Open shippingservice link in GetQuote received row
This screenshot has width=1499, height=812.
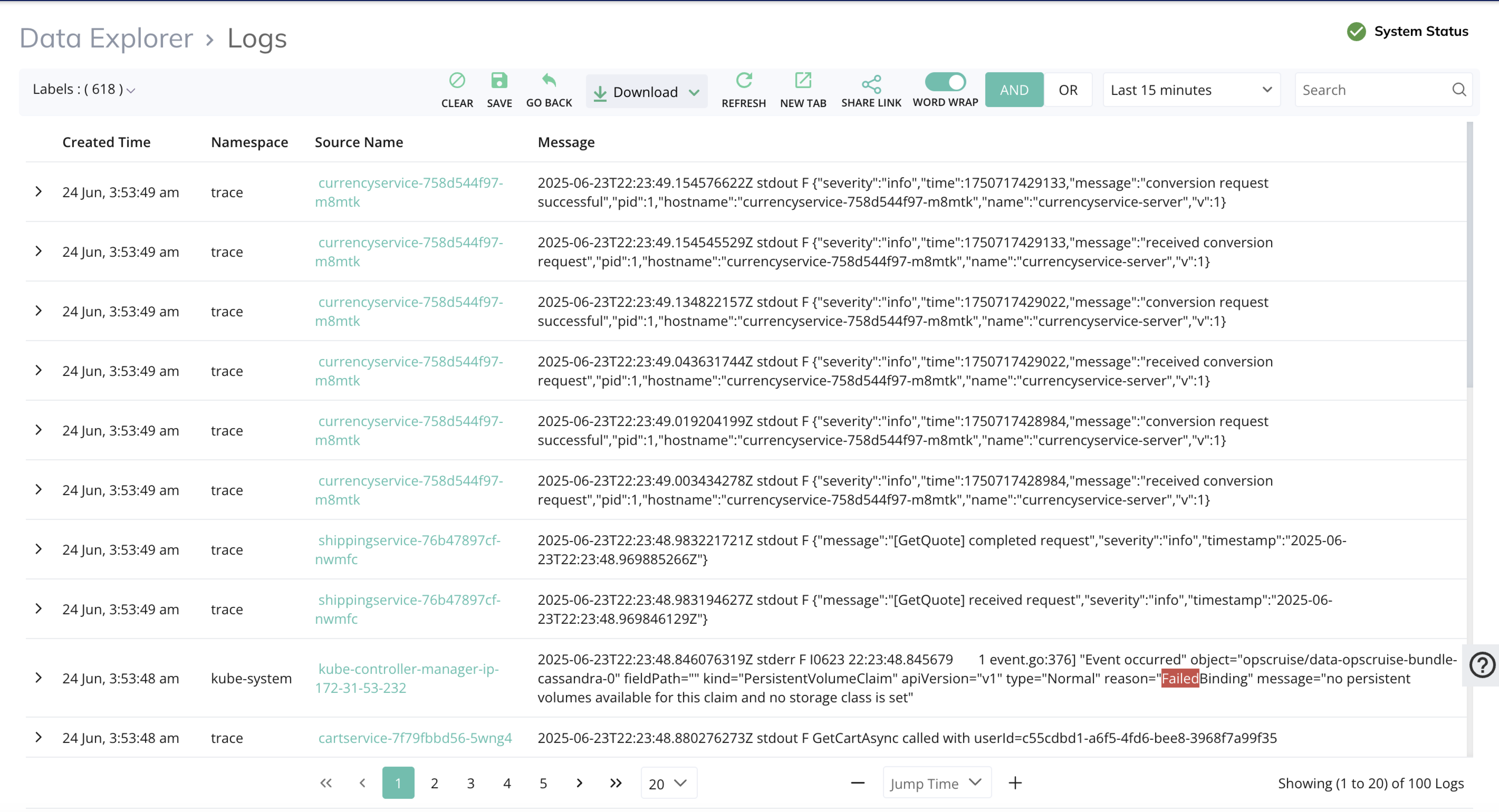pyautogui.click(x=407, y=609)
